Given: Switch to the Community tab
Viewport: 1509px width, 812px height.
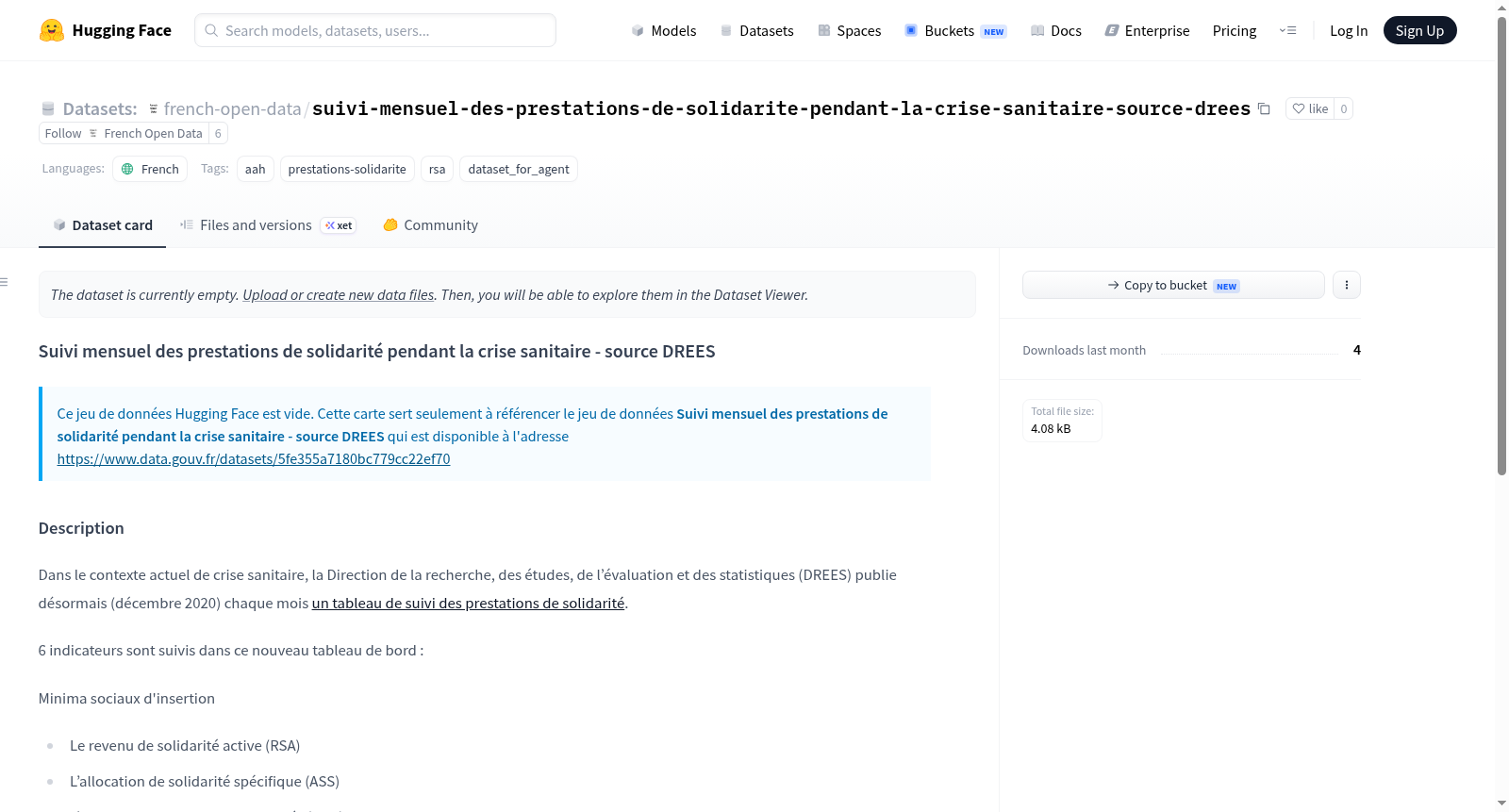Looking at the screenshot, I should point(431,225).
